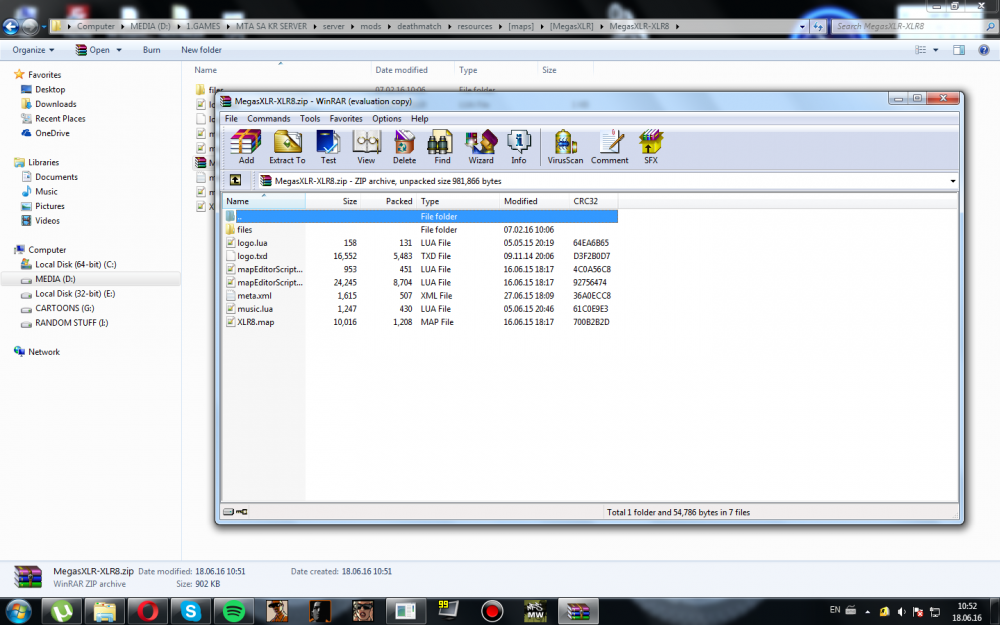Sort archive by the CRC32 column header

593,201
